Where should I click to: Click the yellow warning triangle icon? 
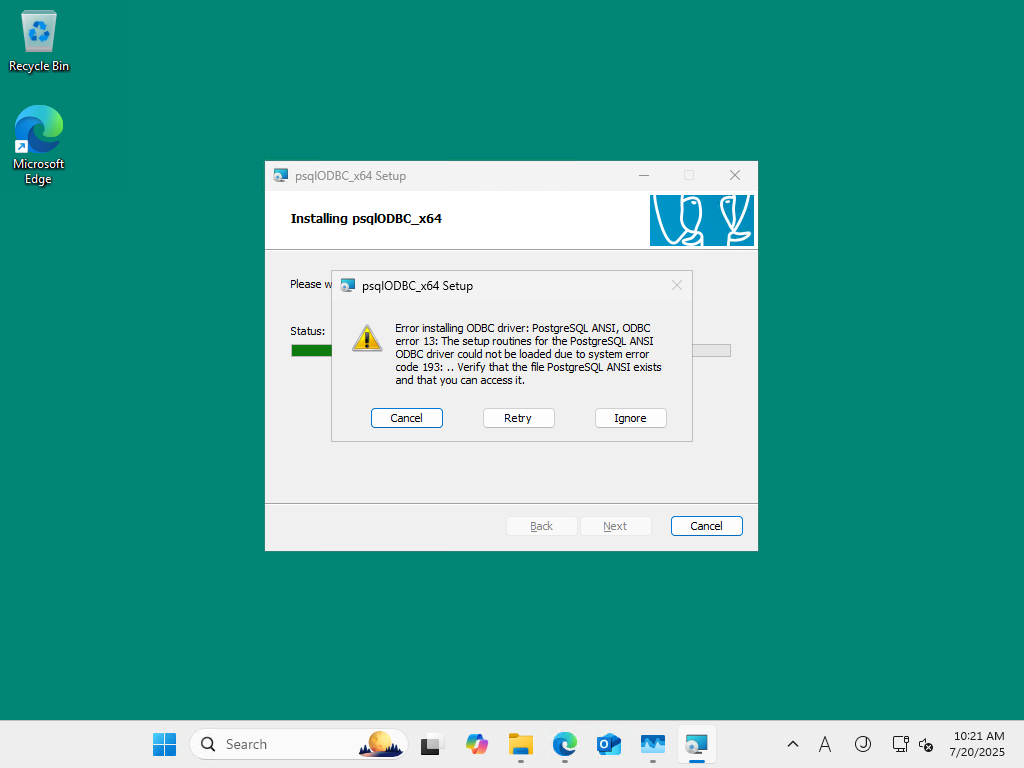click(x=367, y=338)
